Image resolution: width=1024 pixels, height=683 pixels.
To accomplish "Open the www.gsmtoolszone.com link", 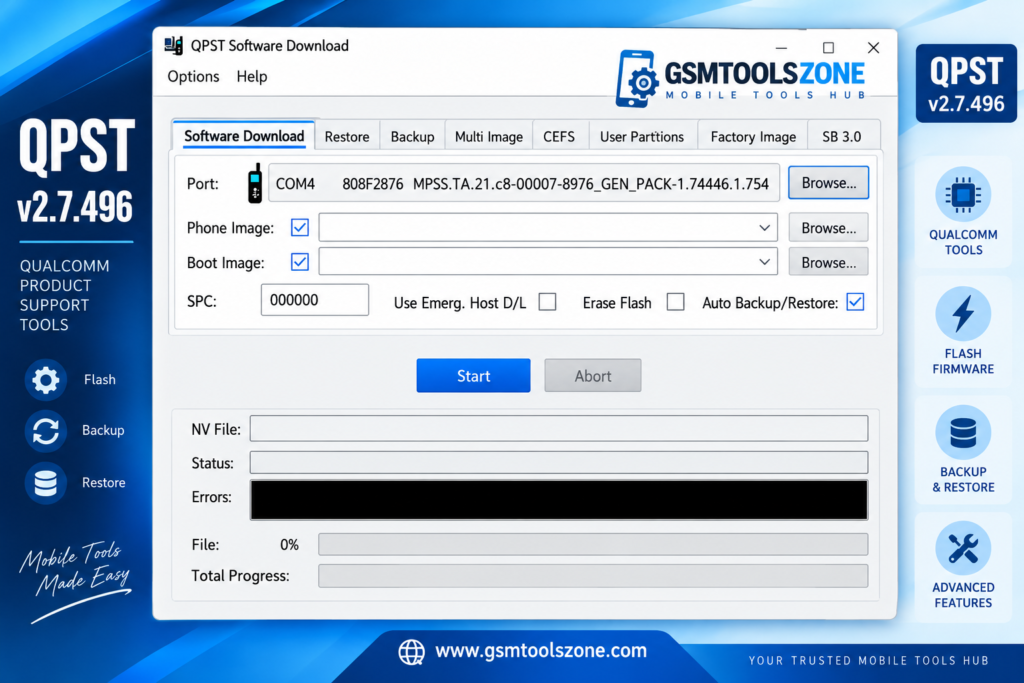I will point(541,651).
